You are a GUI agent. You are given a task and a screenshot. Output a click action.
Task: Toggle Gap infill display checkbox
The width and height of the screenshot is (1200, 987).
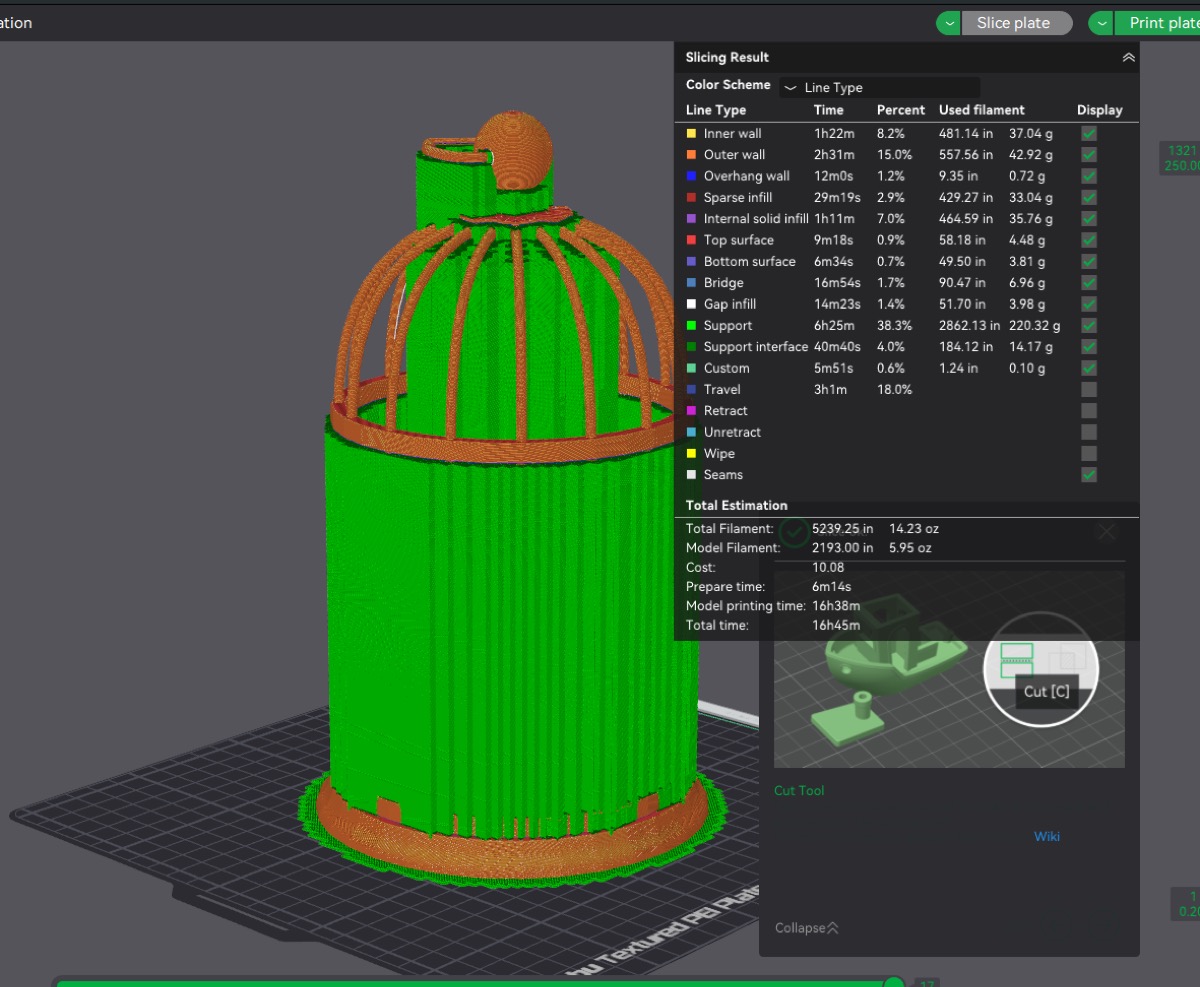click(x=1089, y=304)
